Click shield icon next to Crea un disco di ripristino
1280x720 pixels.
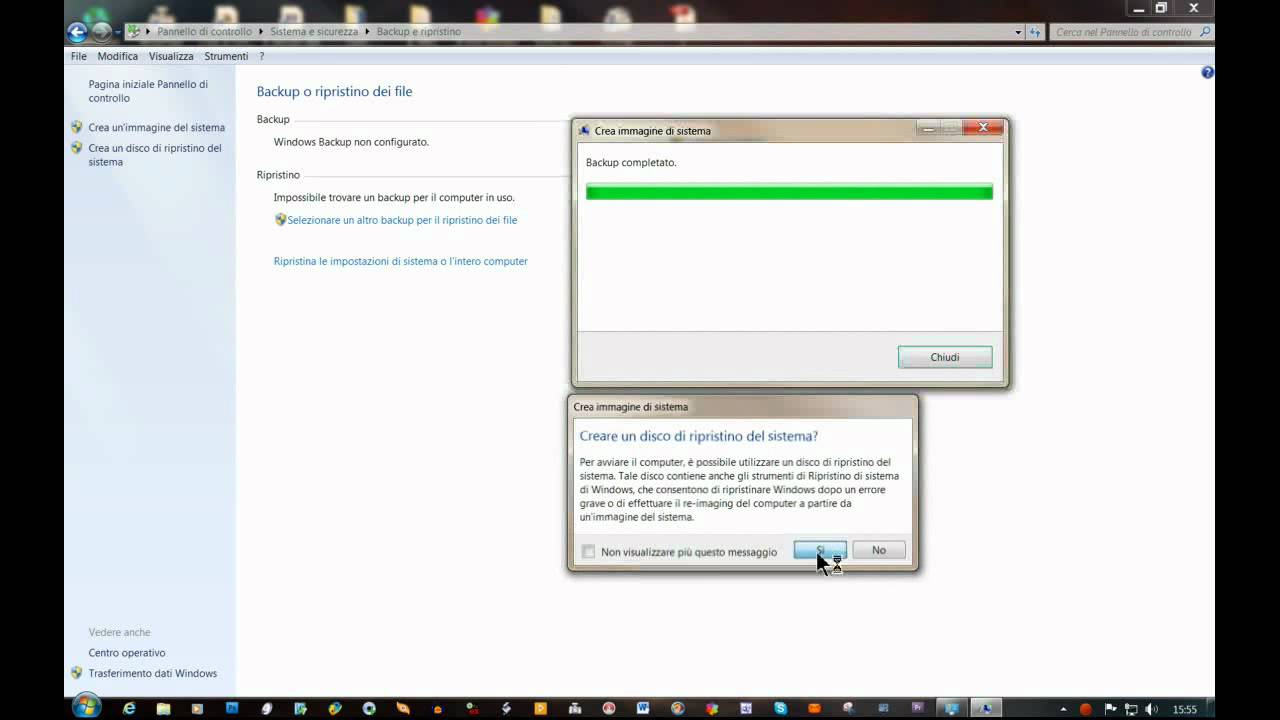(76, 148)
